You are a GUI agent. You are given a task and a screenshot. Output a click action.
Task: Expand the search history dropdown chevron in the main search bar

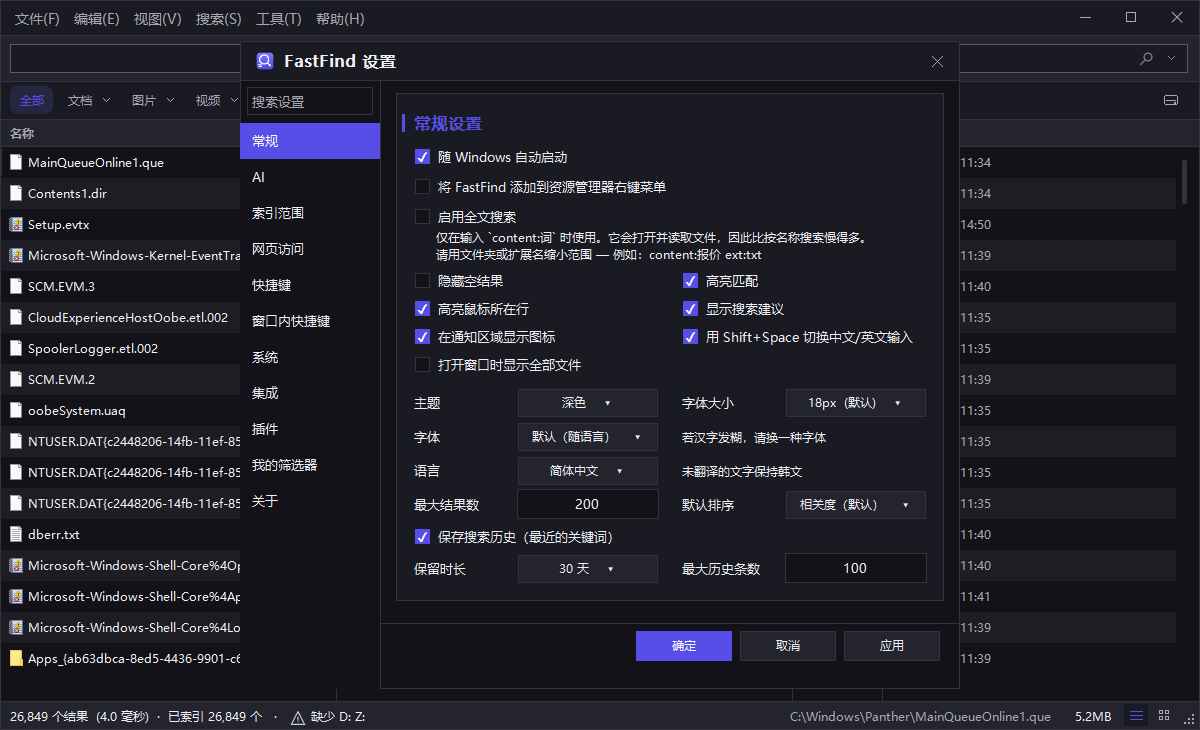(x=1172, y=59)
